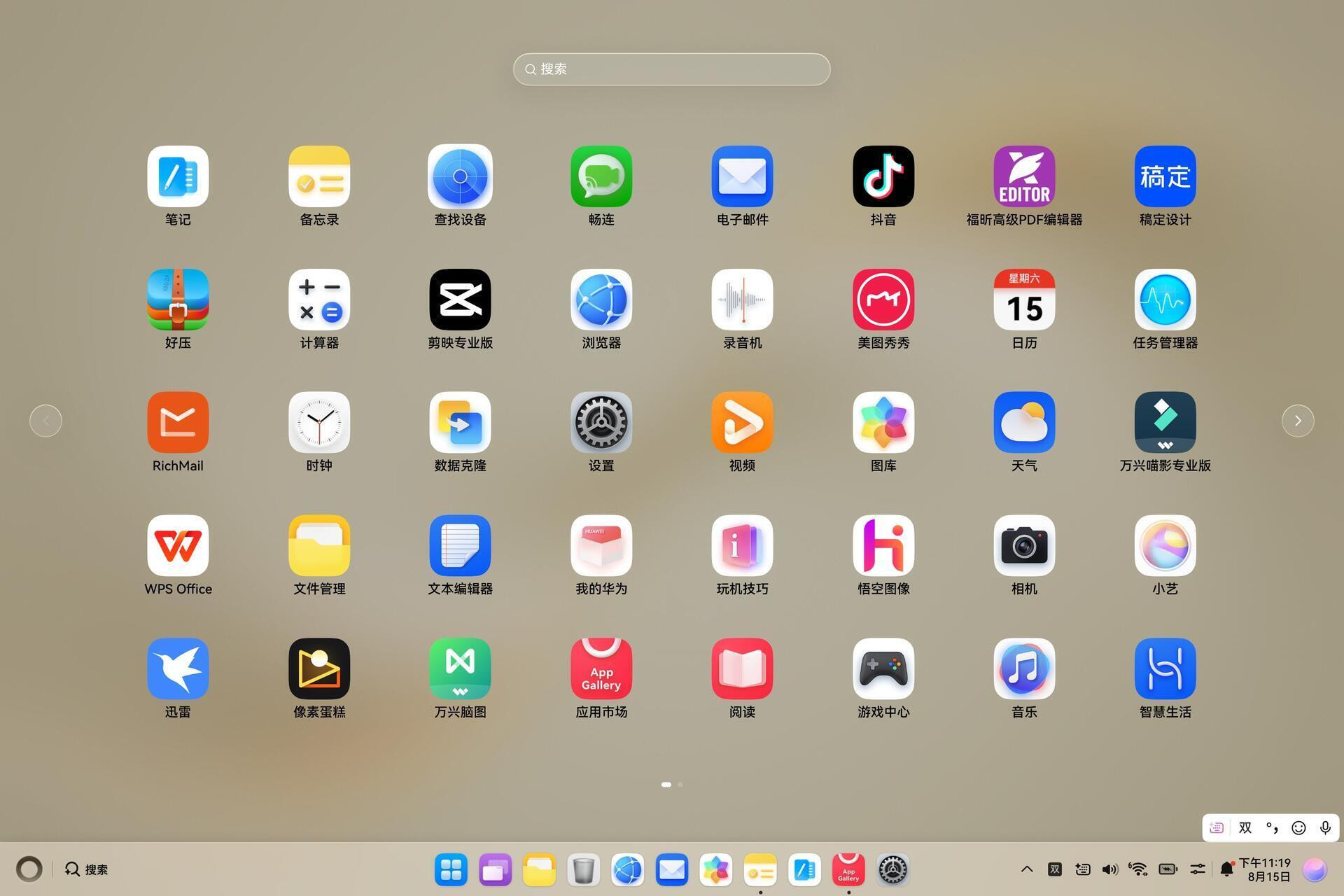Open 图库 from the app grid
The height and width of the screenshot is (896, 1344).
click(x=883, y=422)
